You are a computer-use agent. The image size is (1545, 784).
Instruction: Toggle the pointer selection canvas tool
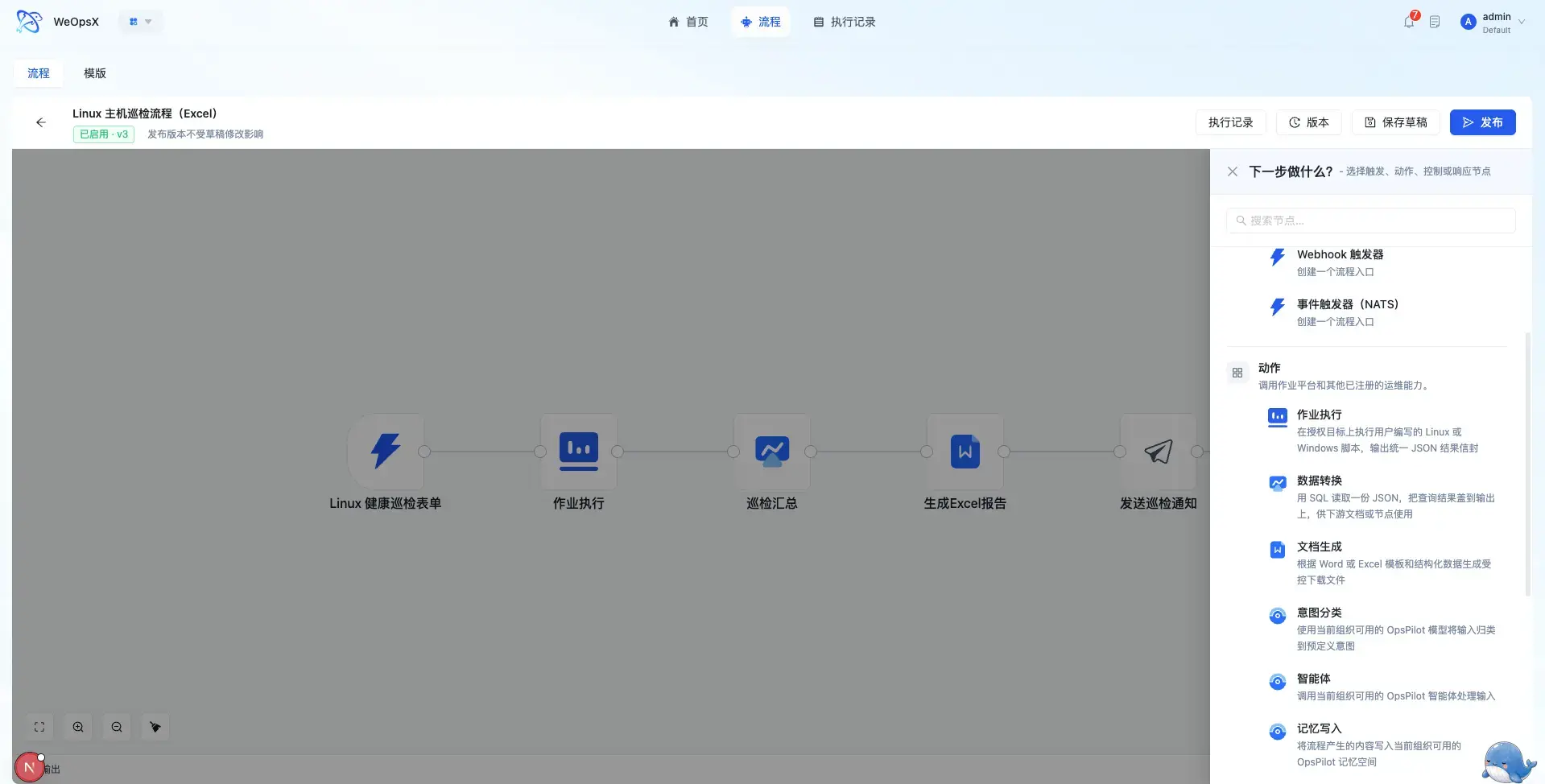pos(155,727)
